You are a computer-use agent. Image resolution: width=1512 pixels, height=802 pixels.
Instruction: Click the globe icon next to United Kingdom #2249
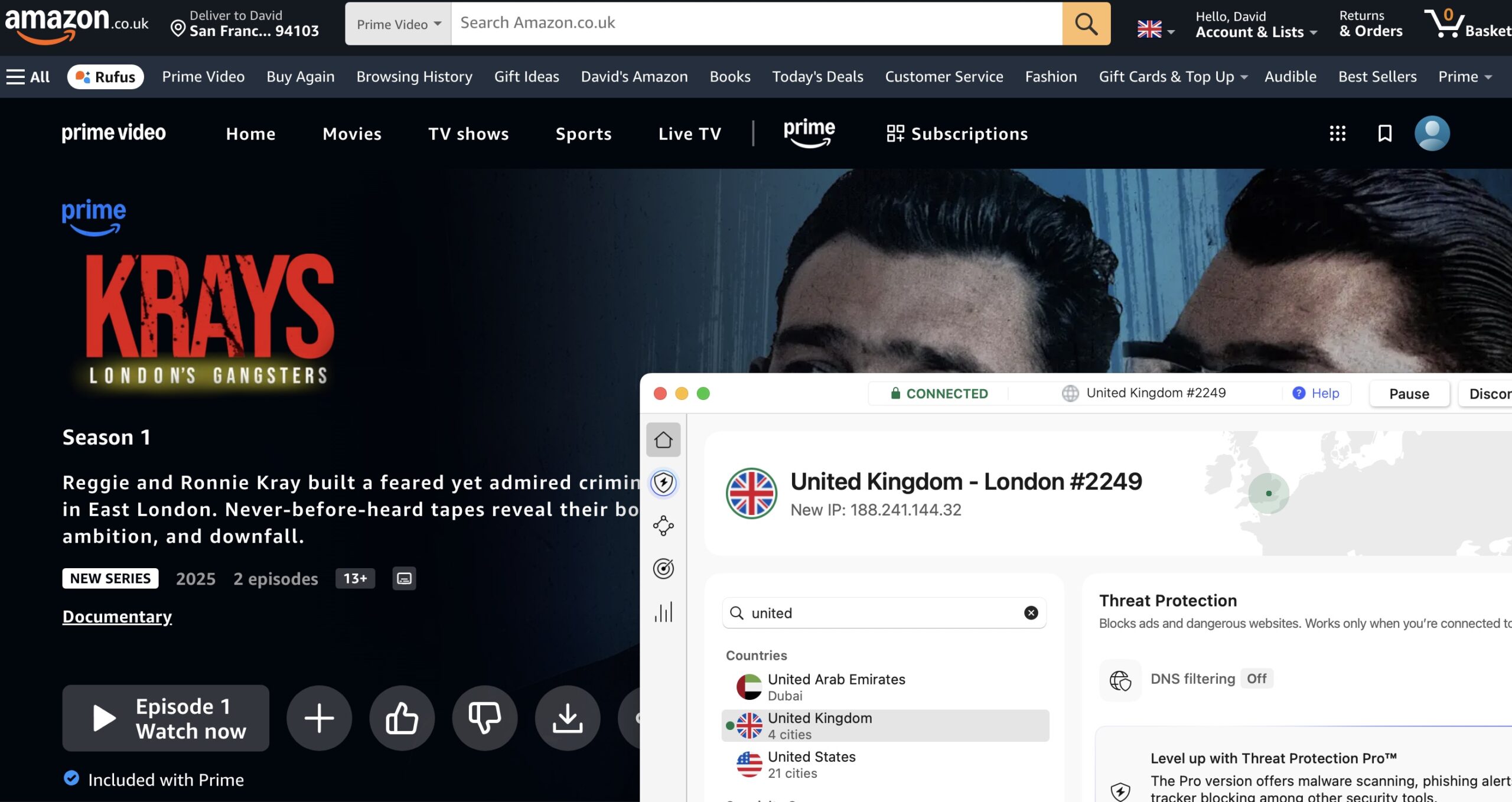1070,393
